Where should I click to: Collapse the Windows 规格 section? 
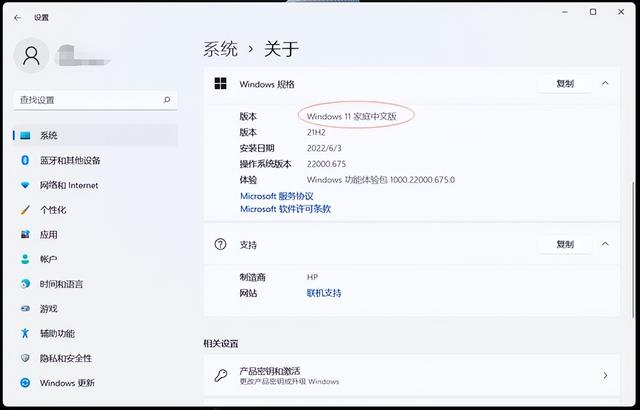coord(605,83)
